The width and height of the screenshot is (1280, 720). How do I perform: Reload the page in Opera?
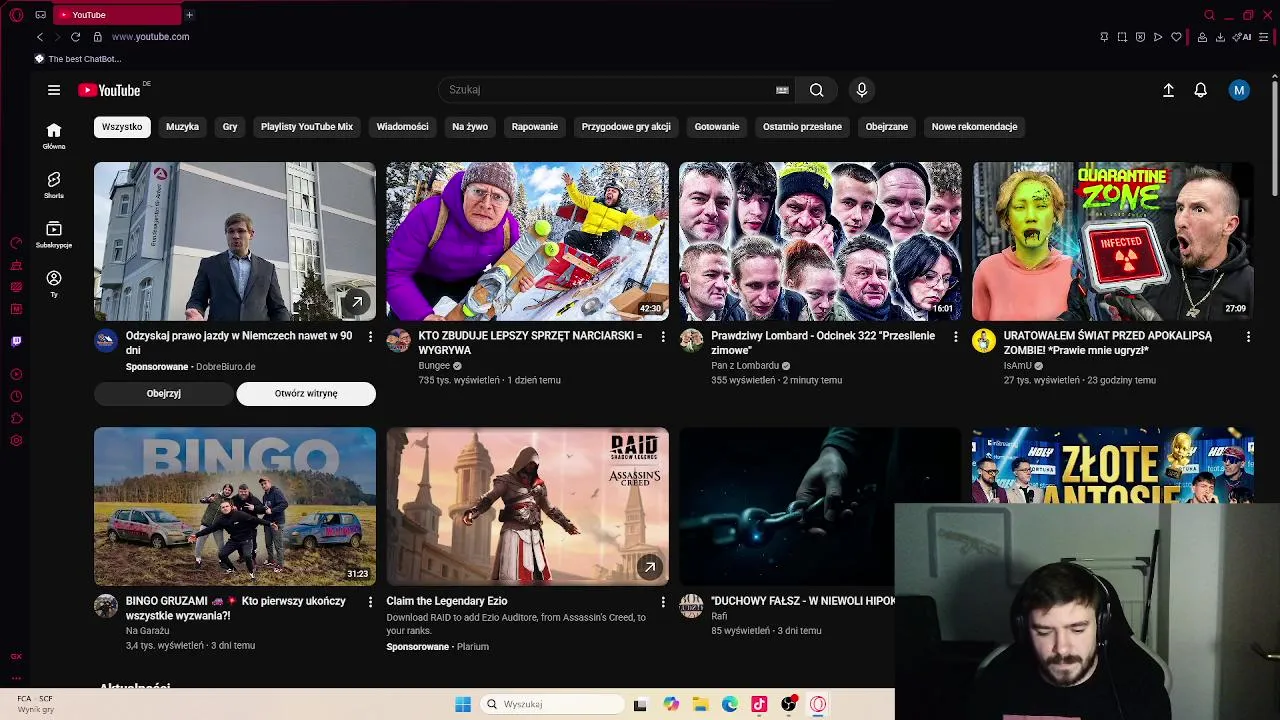tap(75, 37)
